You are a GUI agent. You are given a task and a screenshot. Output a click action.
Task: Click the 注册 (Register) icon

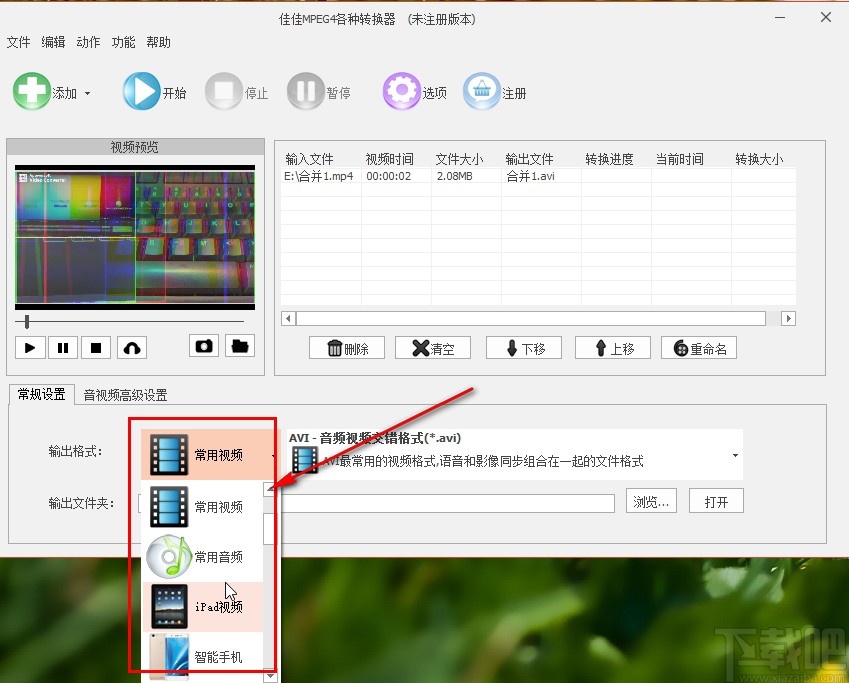(x=482, y=90)
